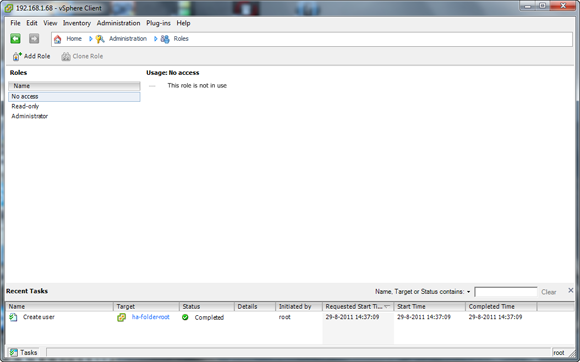Viewport: 580px width, 362px height.
Task: Click root in Initiated by cell
Action: (284, 317)
